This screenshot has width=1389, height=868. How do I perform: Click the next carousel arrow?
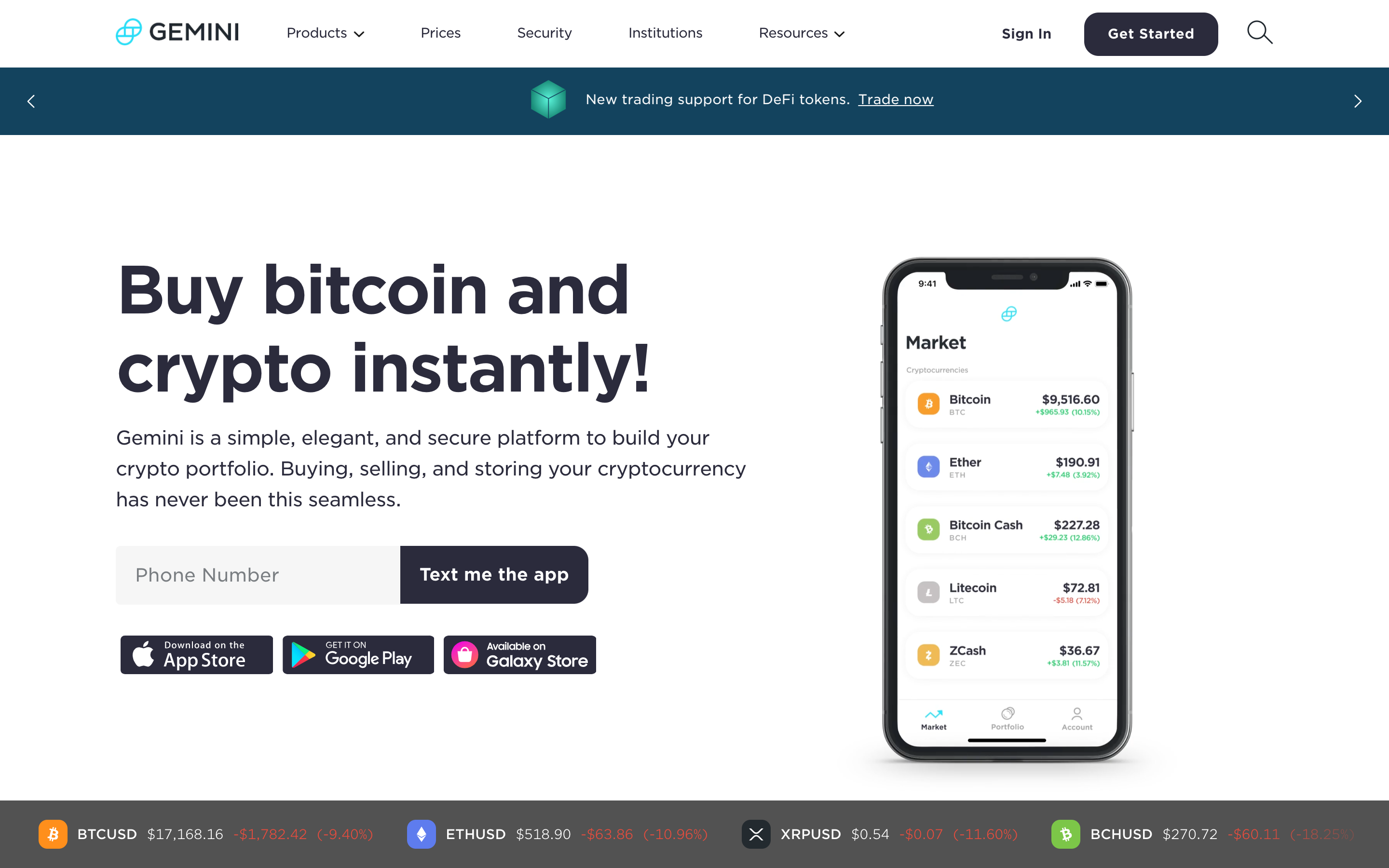click(1358, 101)
